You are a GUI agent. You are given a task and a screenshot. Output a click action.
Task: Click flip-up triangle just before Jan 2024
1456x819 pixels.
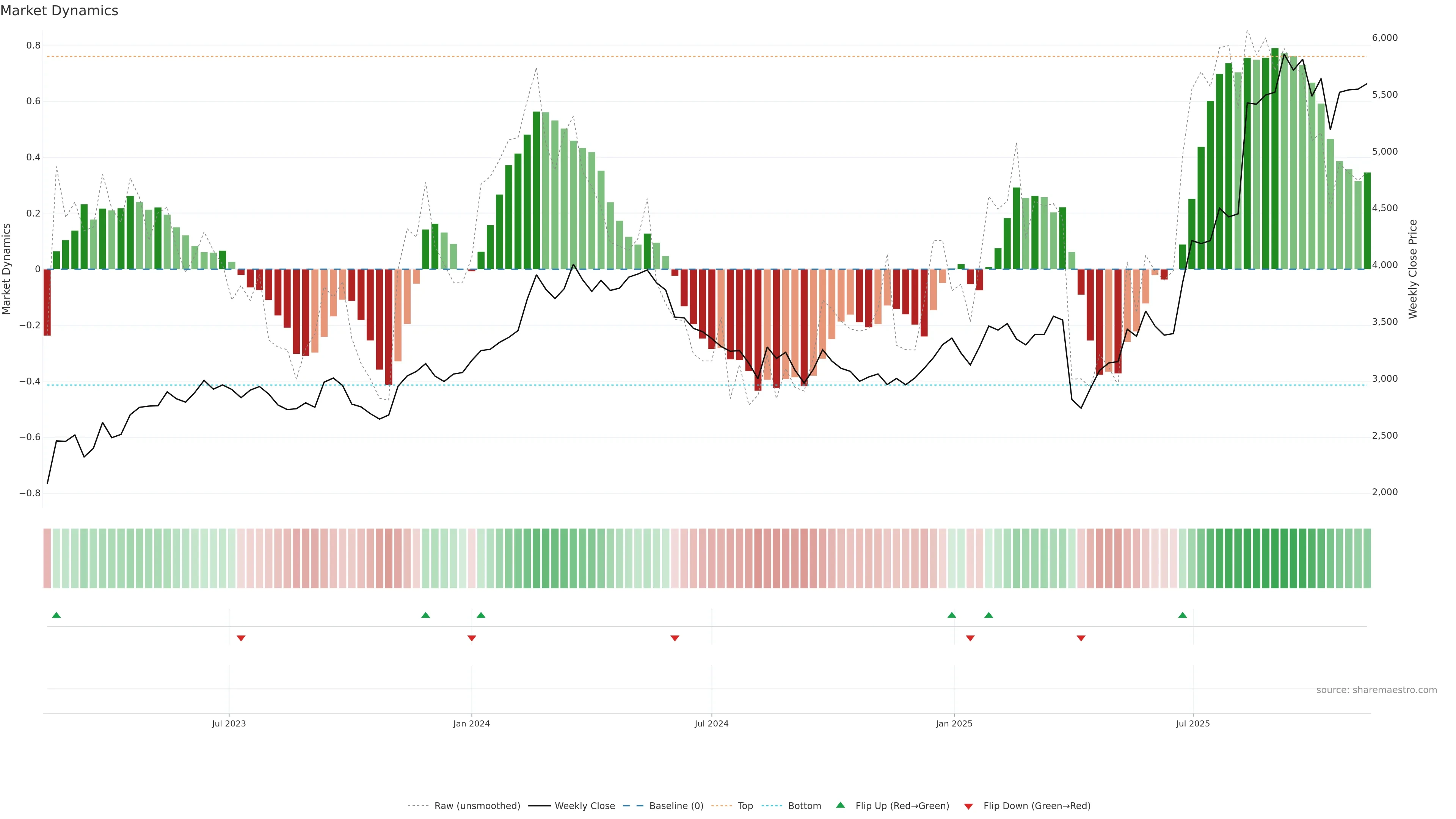coord(425,615)
